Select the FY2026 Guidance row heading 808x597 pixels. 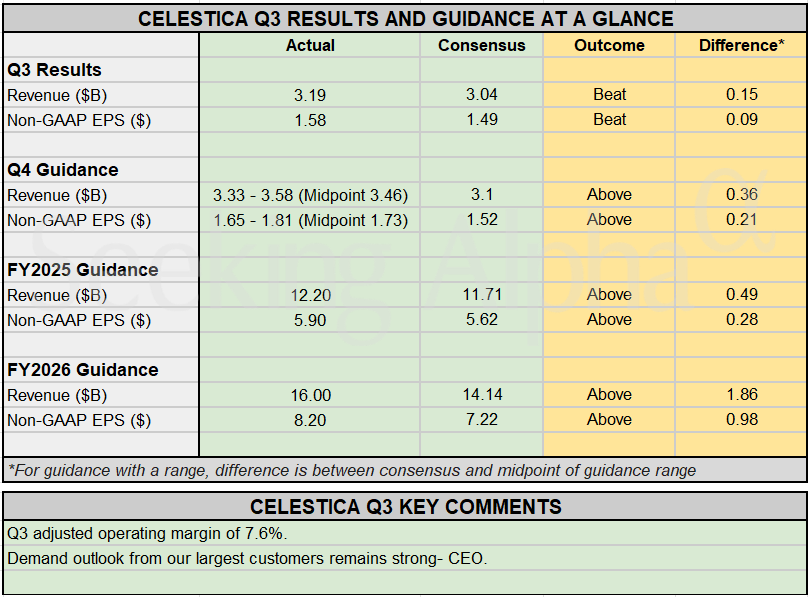click(82, 370)
